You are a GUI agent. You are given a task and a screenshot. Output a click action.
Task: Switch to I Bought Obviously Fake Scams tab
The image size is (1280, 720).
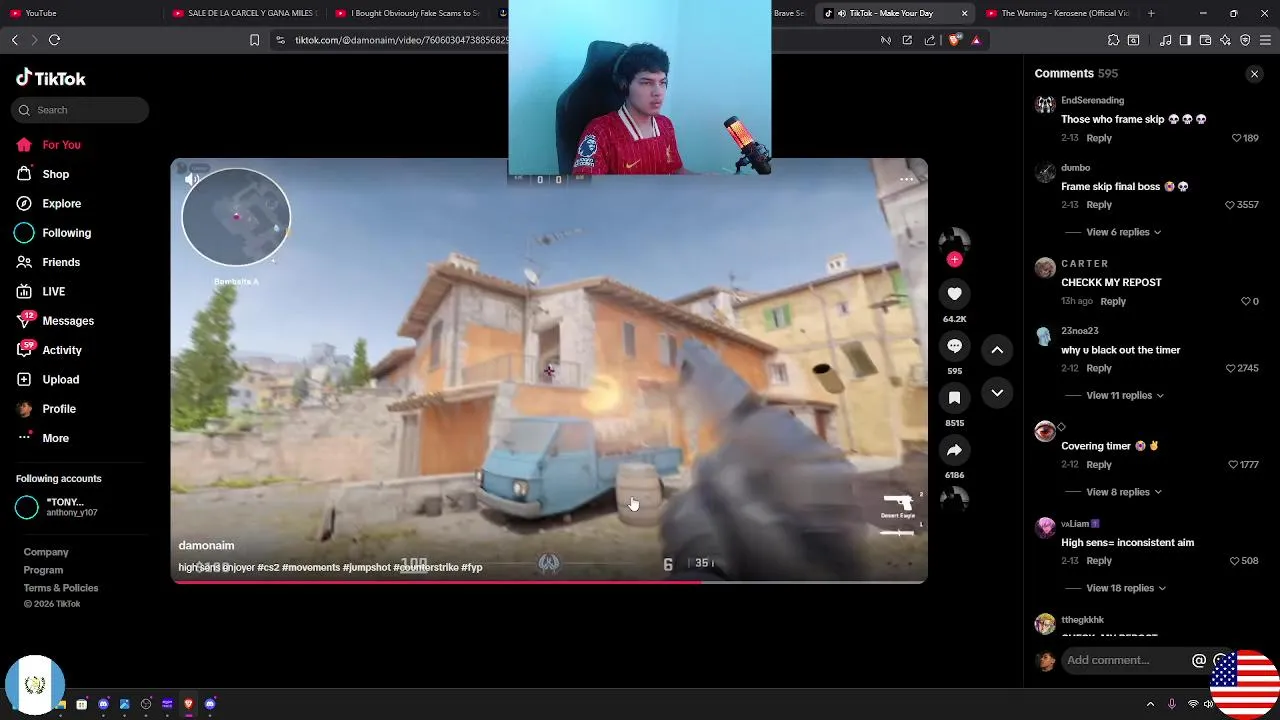[x=409, y=13]
